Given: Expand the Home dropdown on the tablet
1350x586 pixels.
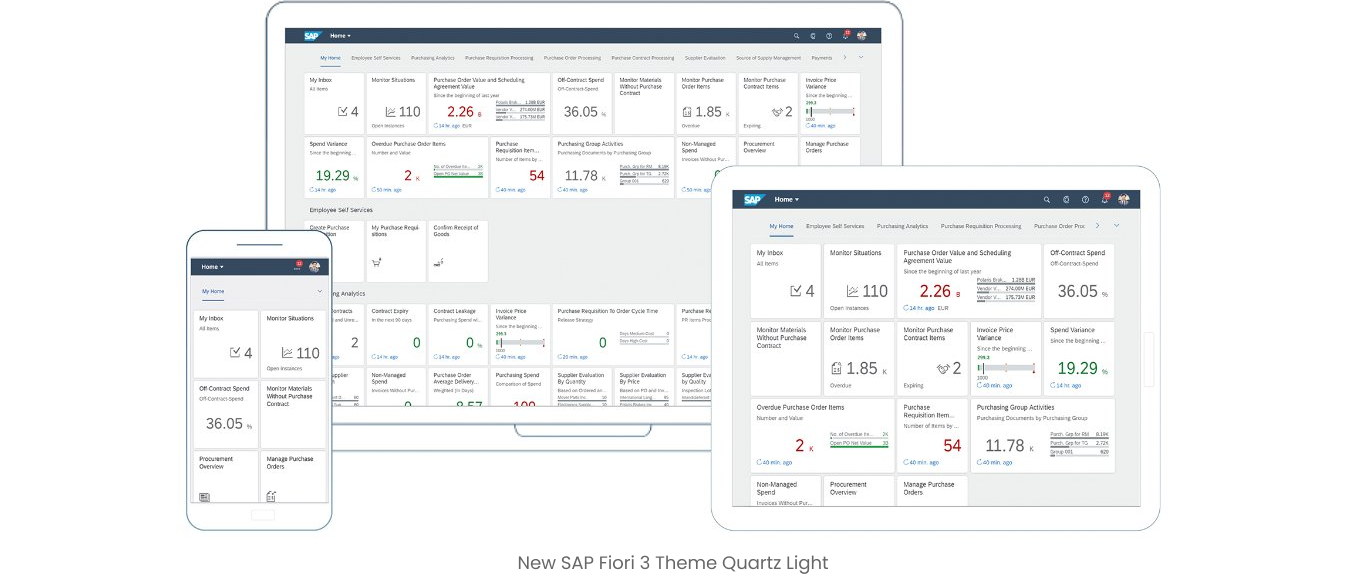Looking at the screenshot, I should [x=787, y=200].
